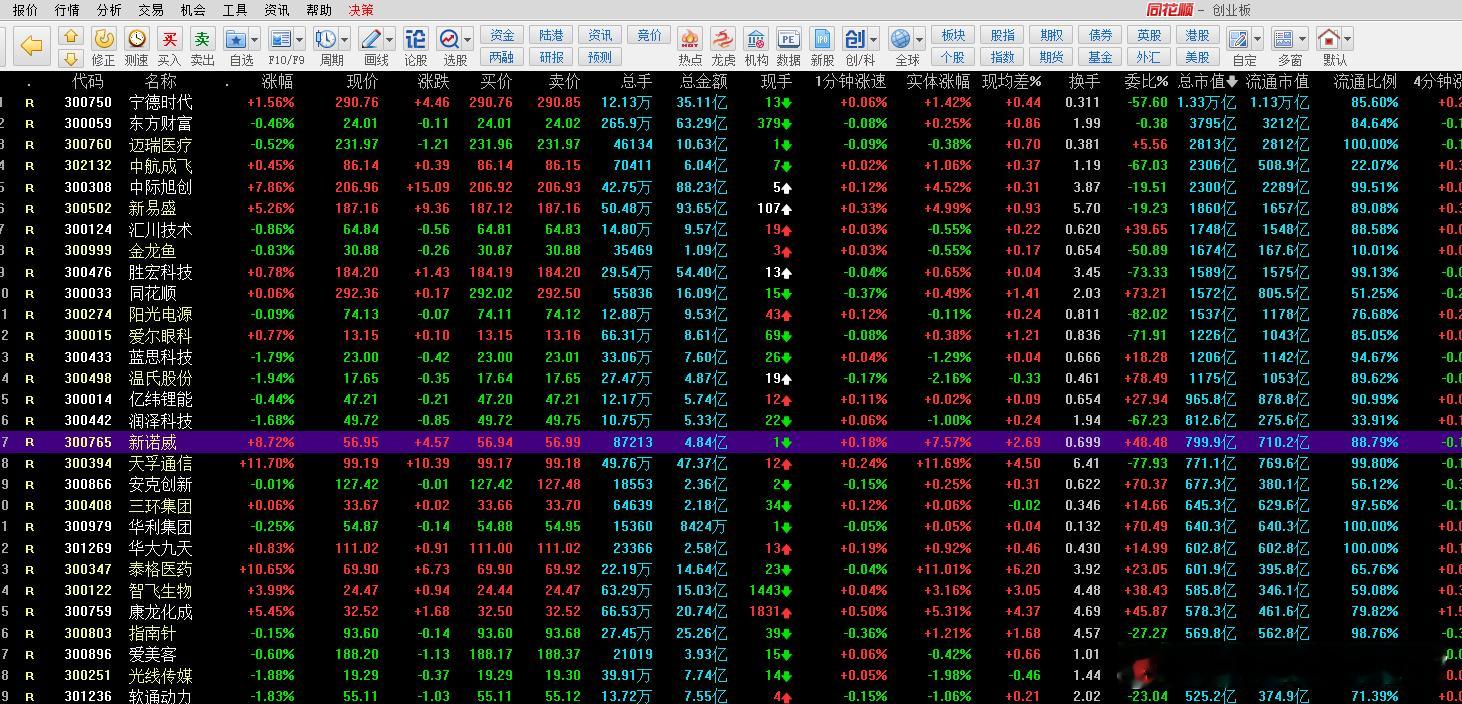The image size is (1462, 704).
Task: Click the small up arrow icon
Action: (70, 36)
